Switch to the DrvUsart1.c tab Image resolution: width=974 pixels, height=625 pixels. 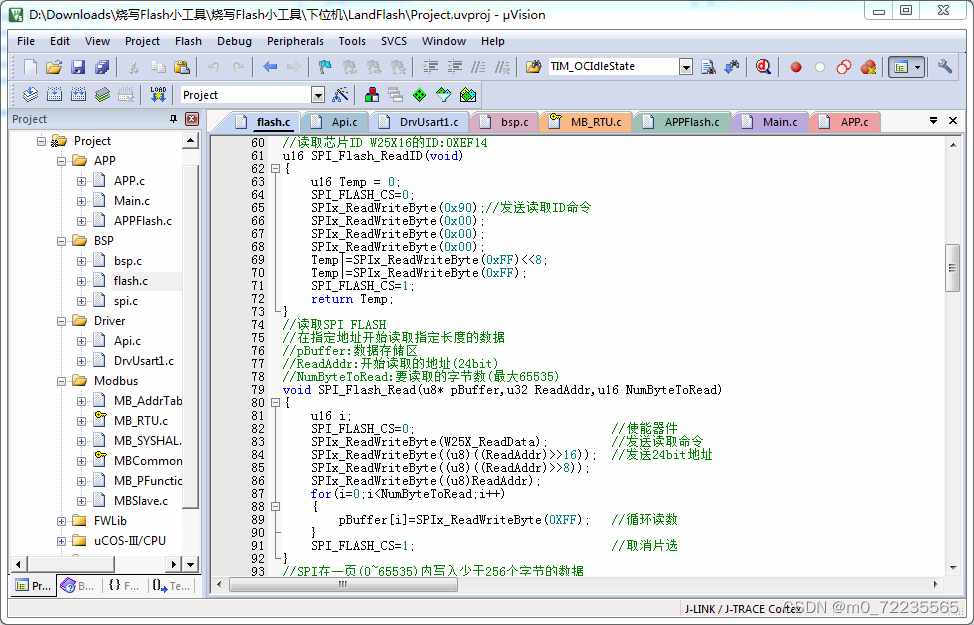(x=420, y=122)
